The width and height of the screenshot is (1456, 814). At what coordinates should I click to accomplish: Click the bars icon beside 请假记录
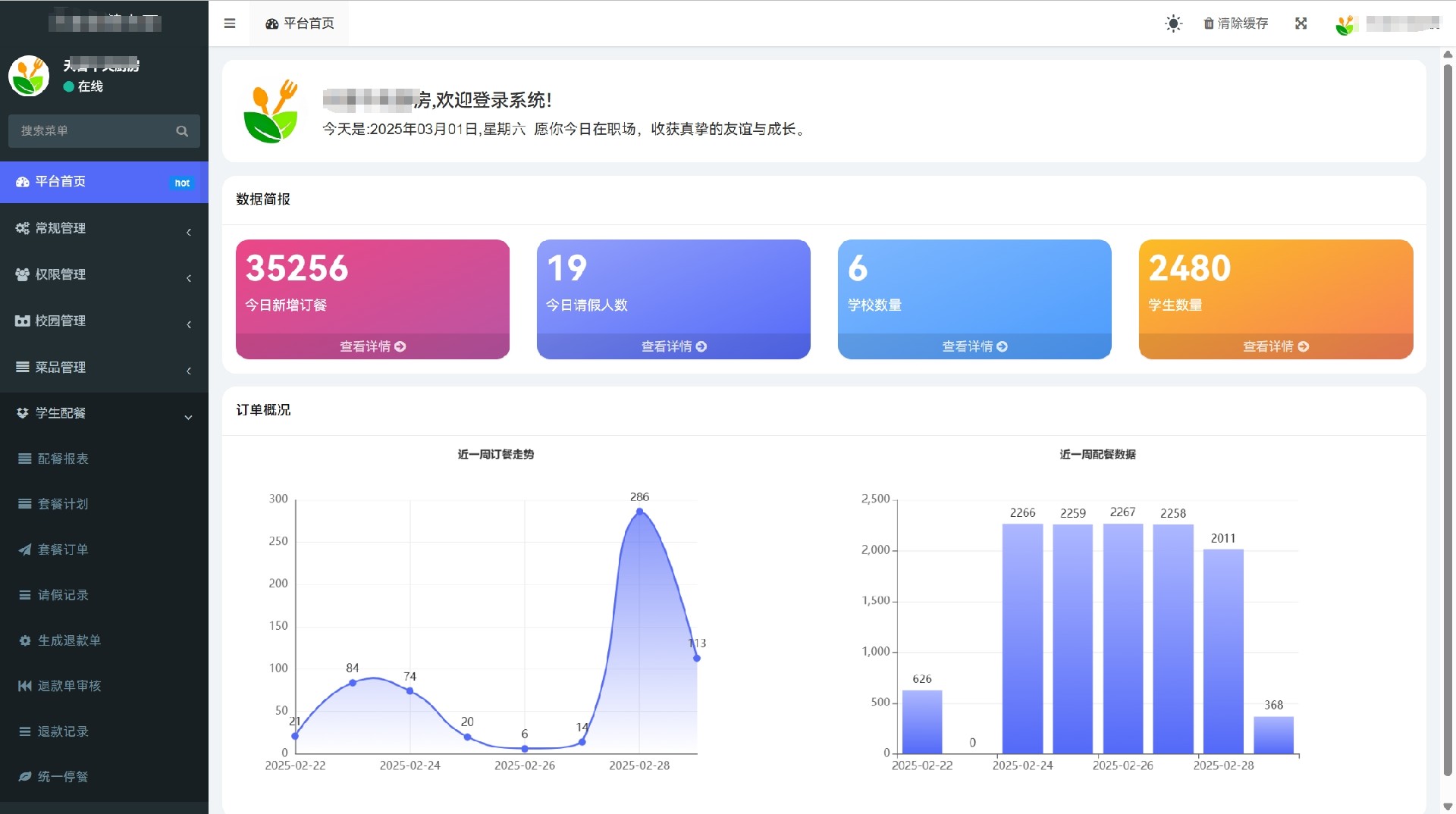(25, 595)
